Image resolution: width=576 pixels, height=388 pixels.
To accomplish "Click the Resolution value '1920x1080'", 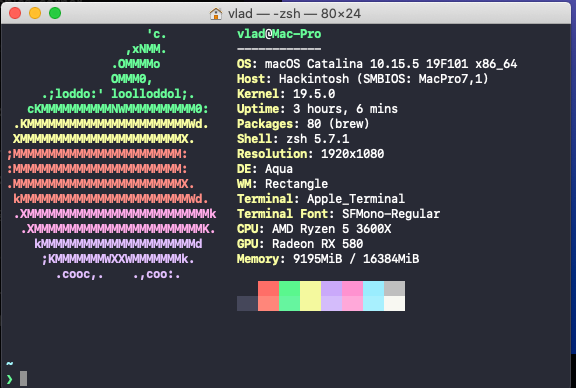I will pos(353,154).
